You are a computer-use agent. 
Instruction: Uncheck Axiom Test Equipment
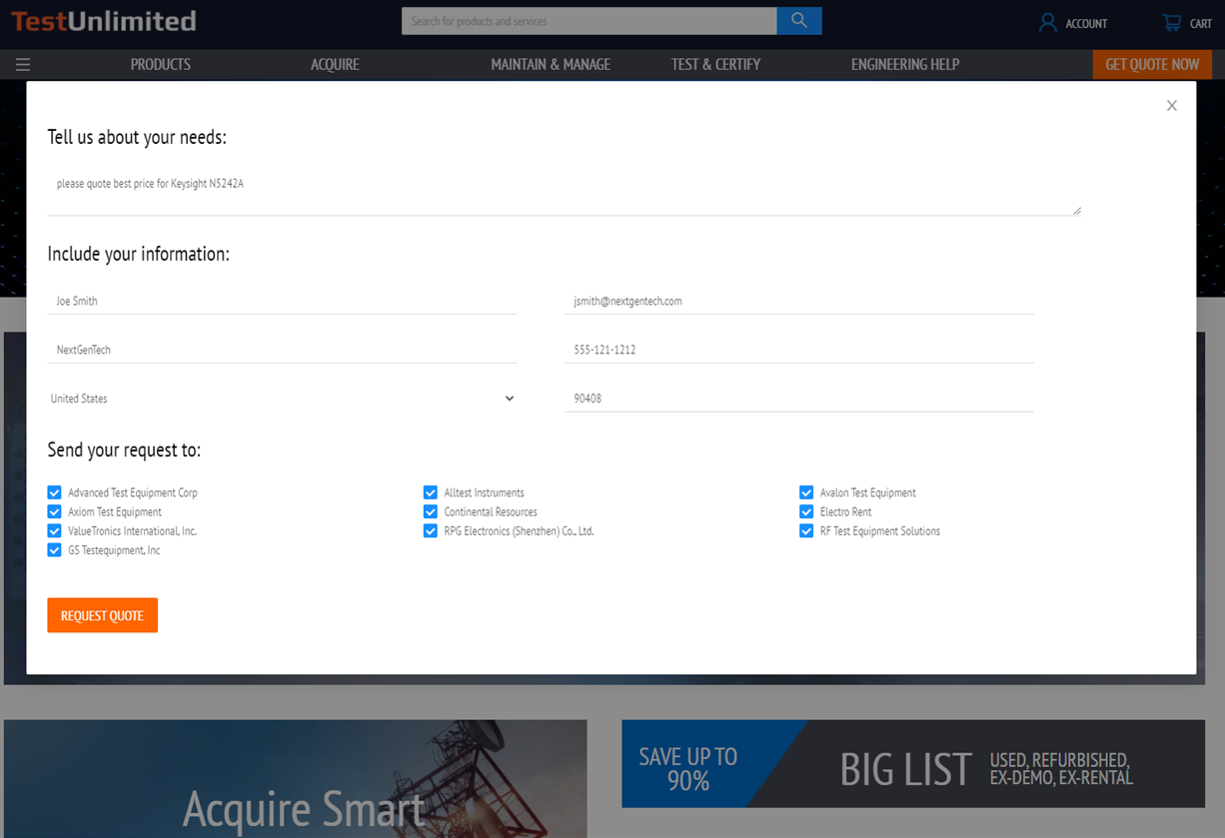tap(54, 512)
